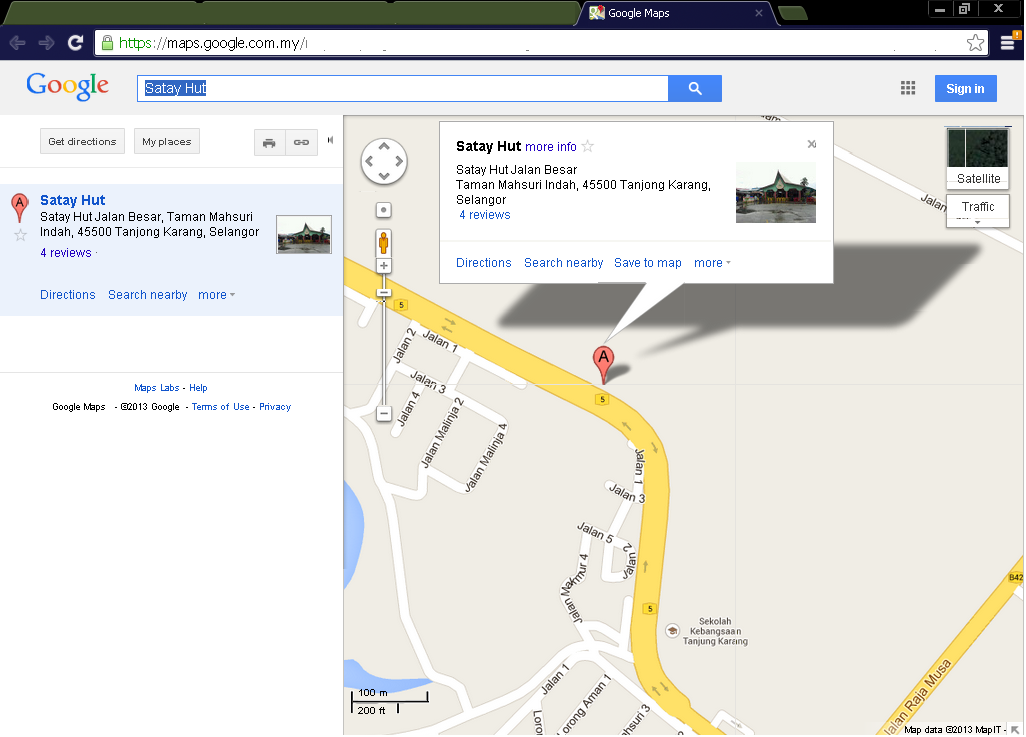The image size is (1026, 737).
Task: Click Search nearby in the info window
Action: (563, 263)
